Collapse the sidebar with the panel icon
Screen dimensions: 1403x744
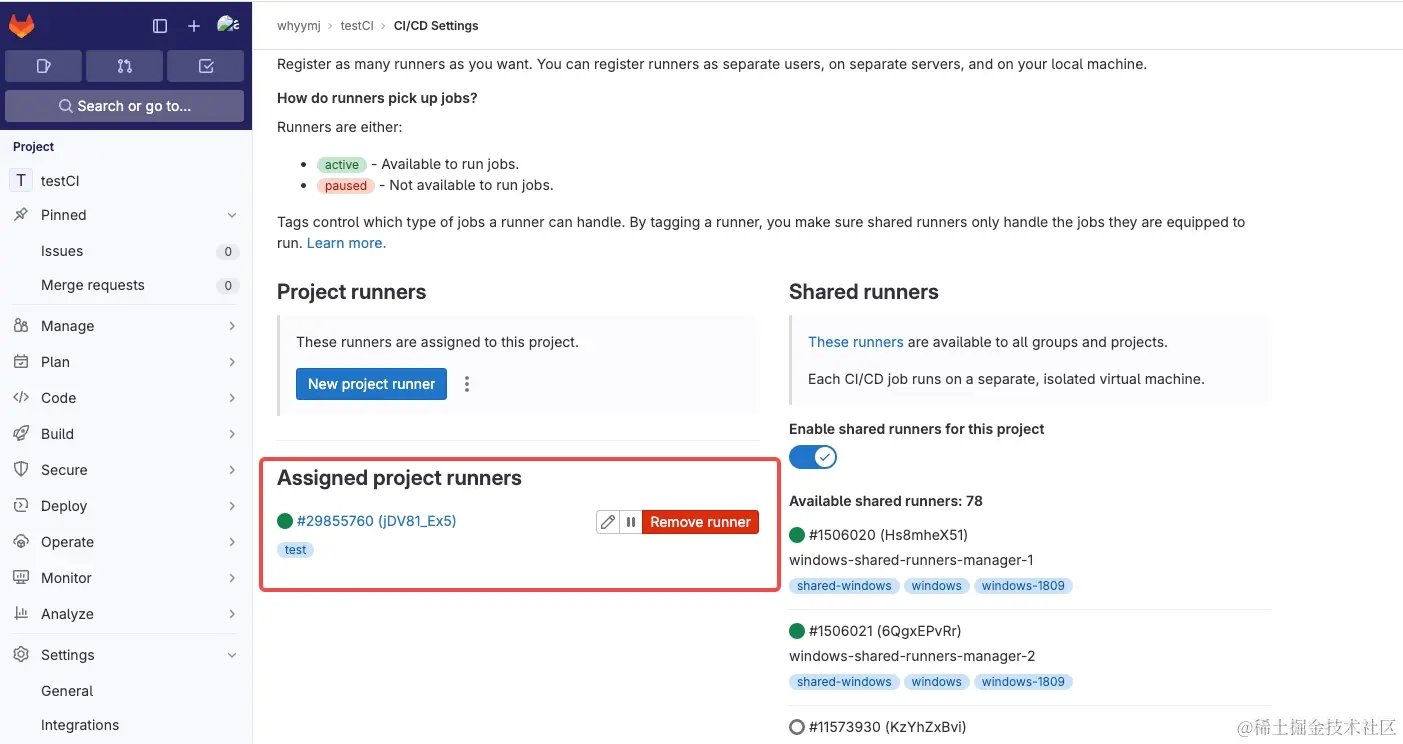[159, 25]
